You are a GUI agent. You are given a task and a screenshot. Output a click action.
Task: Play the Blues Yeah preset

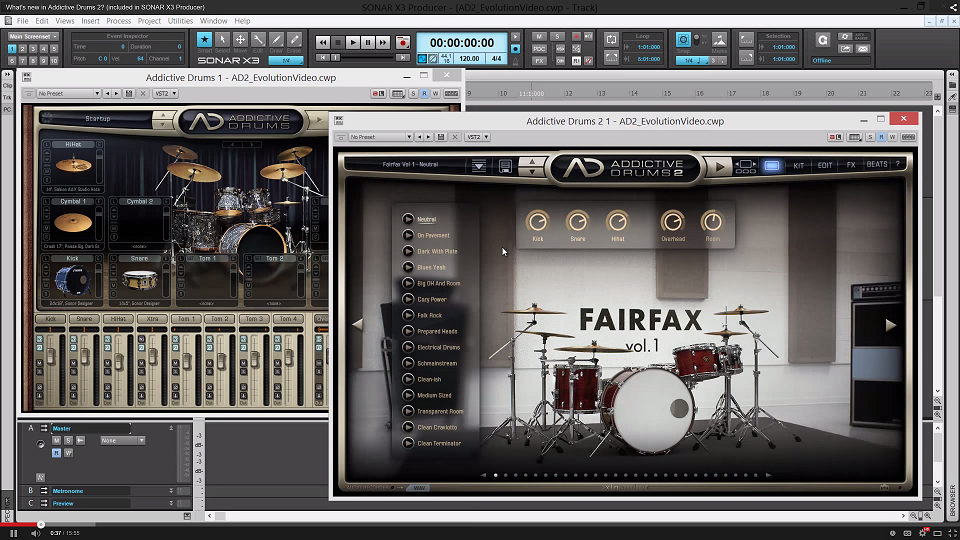[x=408, y=267]
